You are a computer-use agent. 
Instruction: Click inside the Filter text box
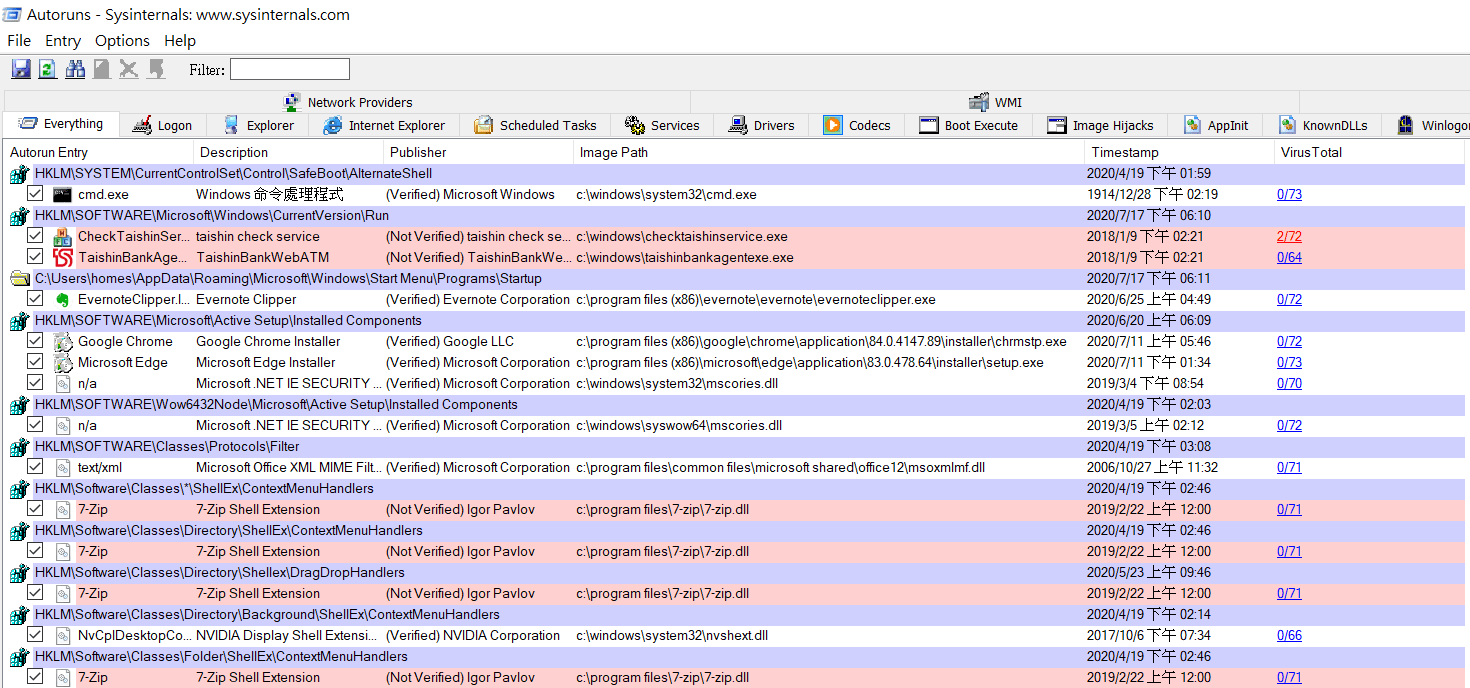coord(290,69)
